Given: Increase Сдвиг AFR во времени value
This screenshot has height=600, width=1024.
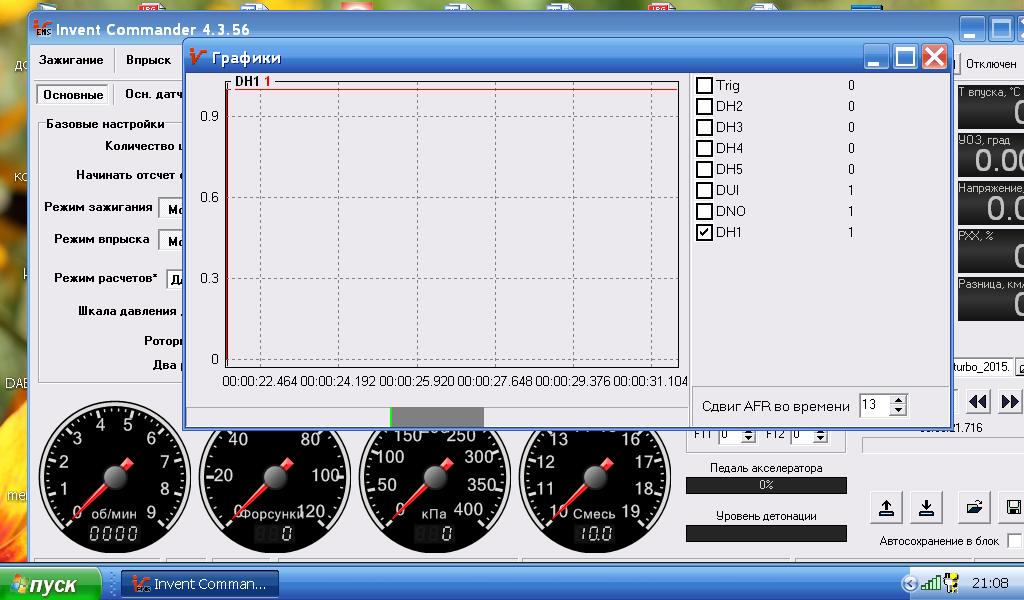Looking at the screenshot, I should coord(899,400).
